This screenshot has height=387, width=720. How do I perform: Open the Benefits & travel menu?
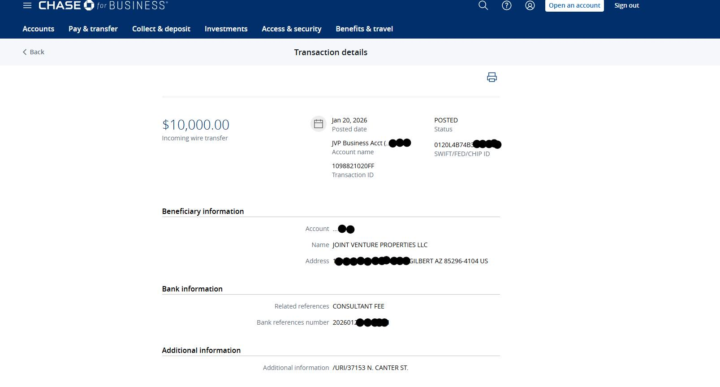point(364,28)
